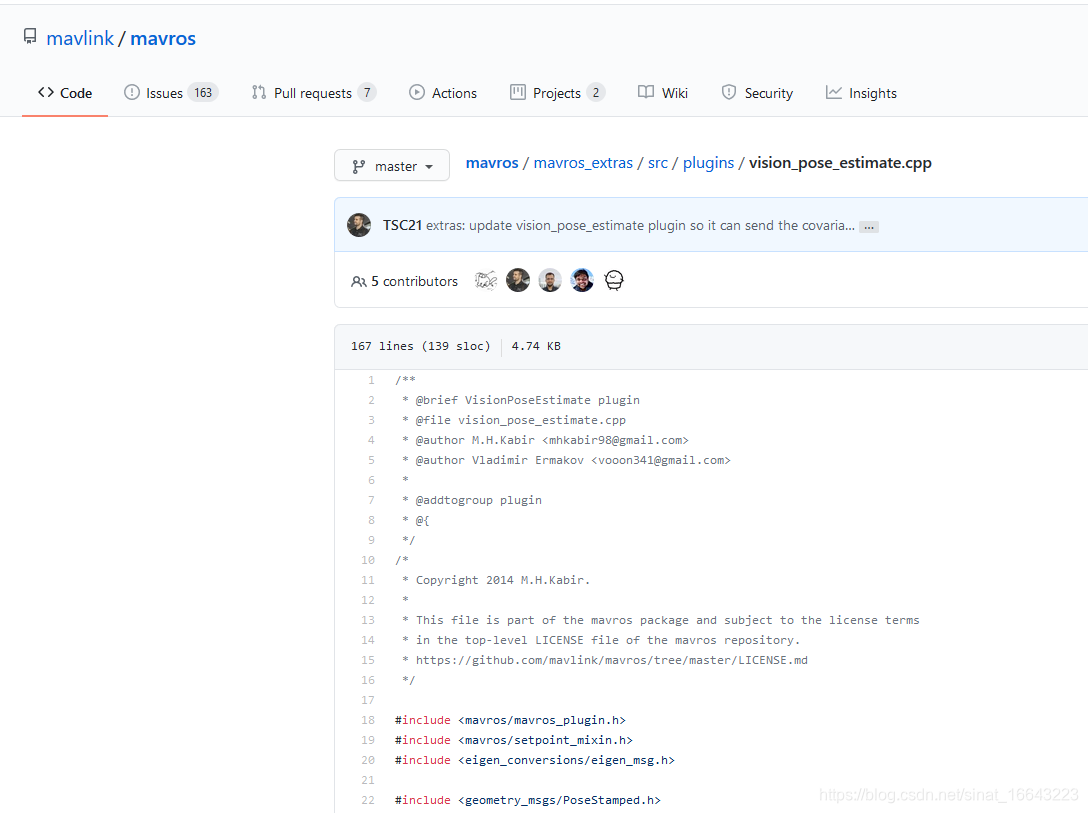Select line number 1 in code
Screen dimensions: 1088x813
371,380
